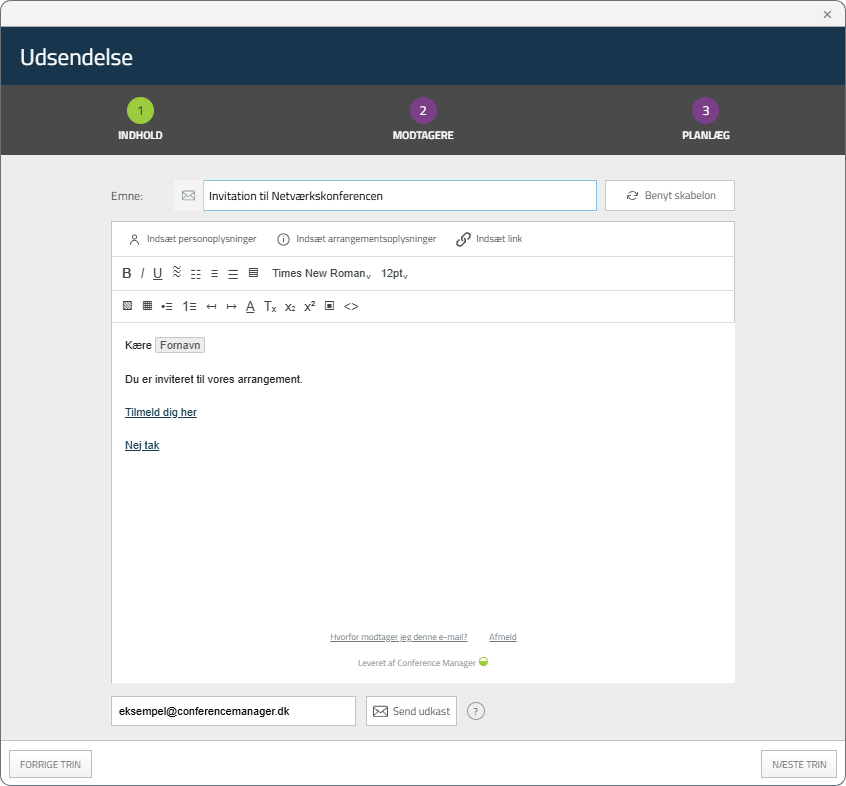The height and width of the screenshot is (786, 846).
Task: Justify text with the filled-lines icon
Action: tap(254, 272)
